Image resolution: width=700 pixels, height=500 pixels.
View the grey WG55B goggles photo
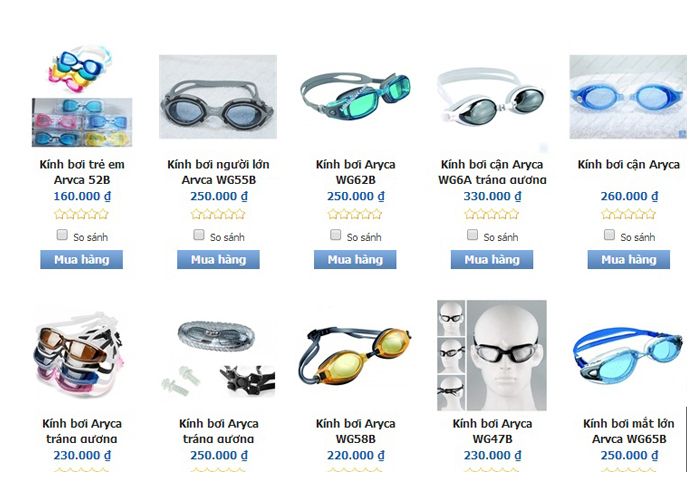(x=218, y=96)
